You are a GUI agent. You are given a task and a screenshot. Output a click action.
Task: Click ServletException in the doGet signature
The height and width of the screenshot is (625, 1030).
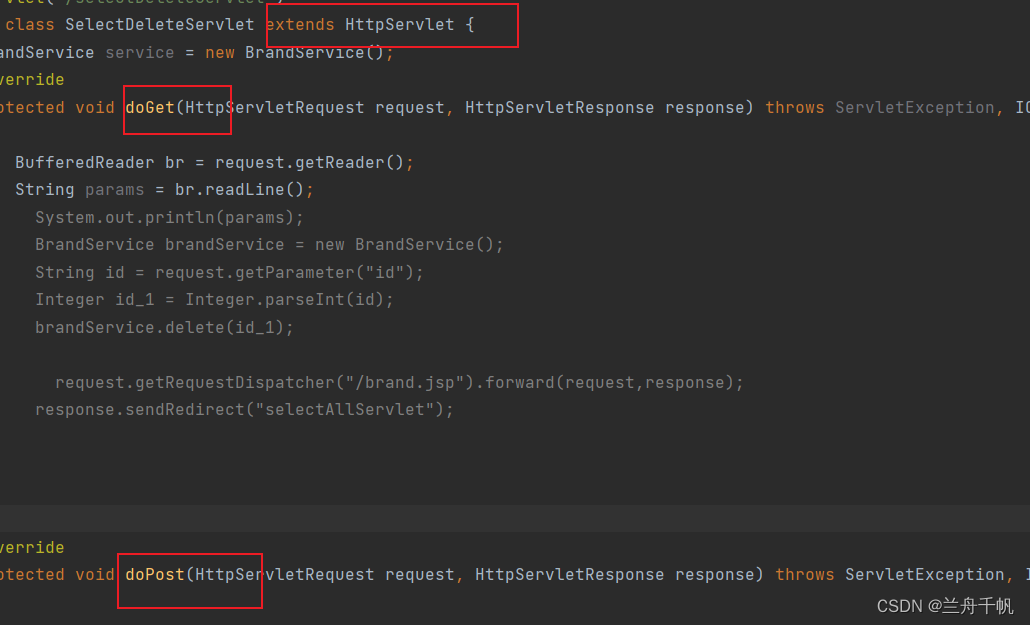click(x=914, y=108)
